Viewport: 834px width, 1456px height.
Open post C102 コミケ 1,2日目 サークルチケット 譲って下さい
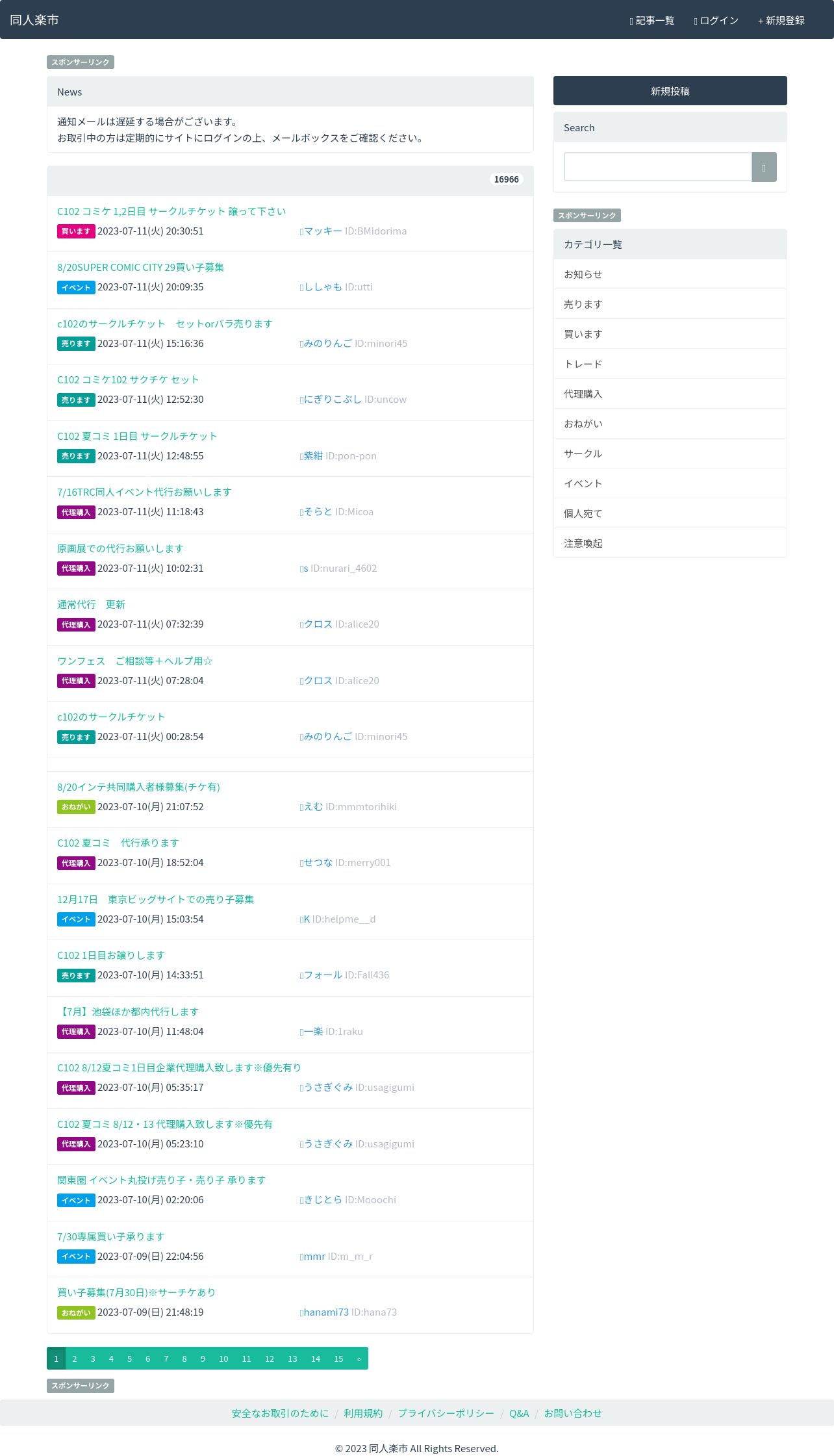(x=171, y=211)
